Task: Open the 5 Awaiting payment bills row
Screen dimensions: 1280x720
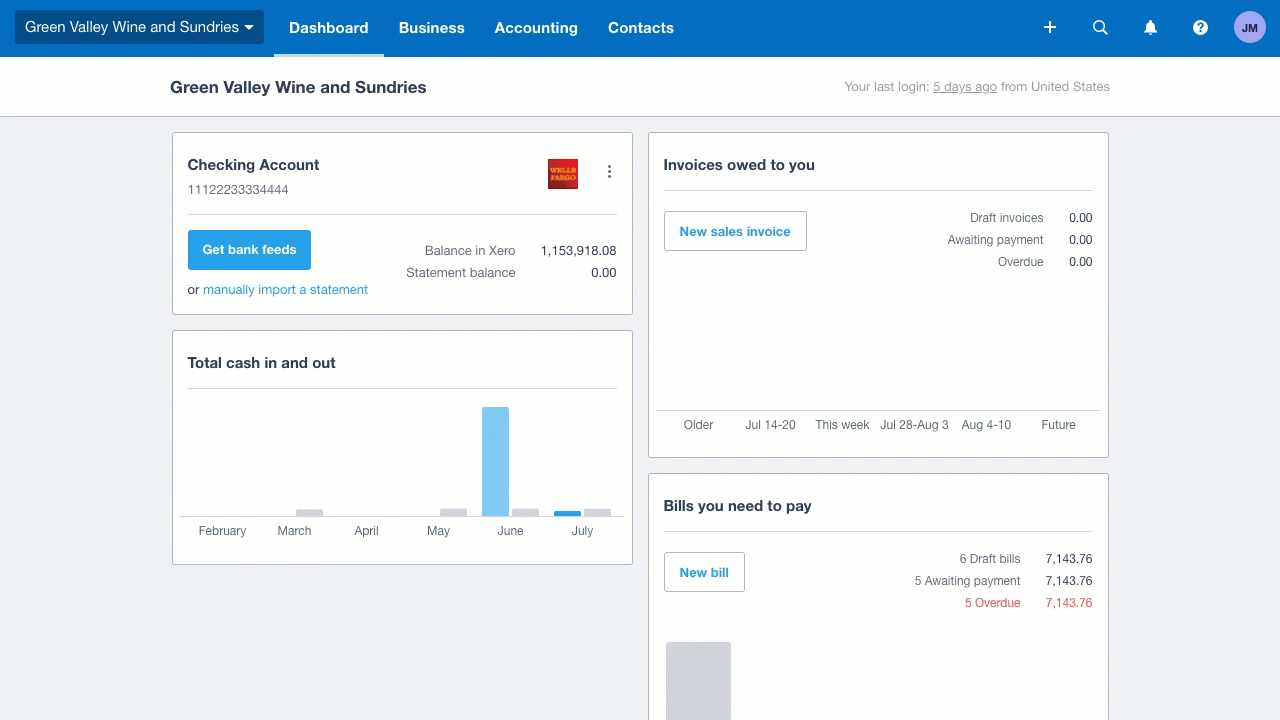Action: tap(1003, 581)
